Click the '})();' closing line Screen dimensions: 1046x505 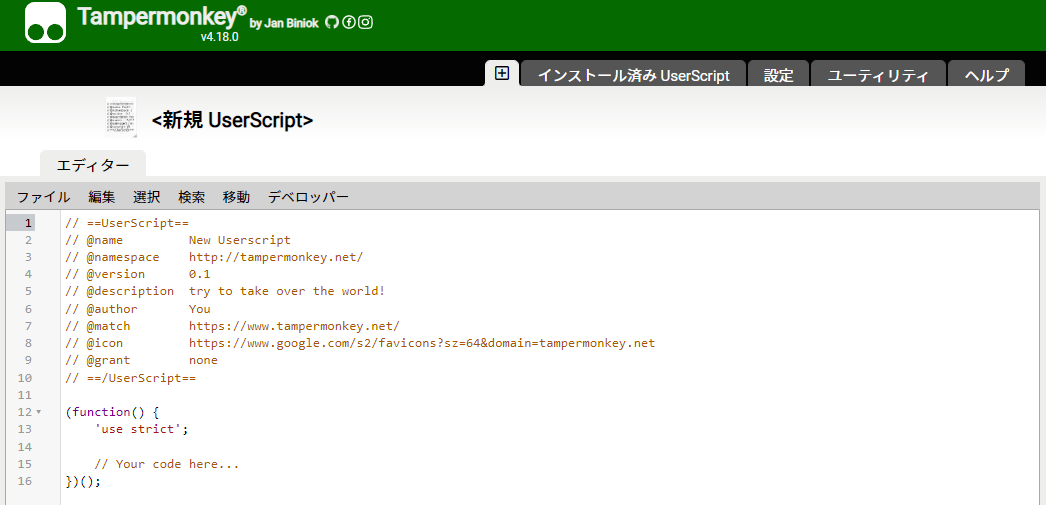83,481
